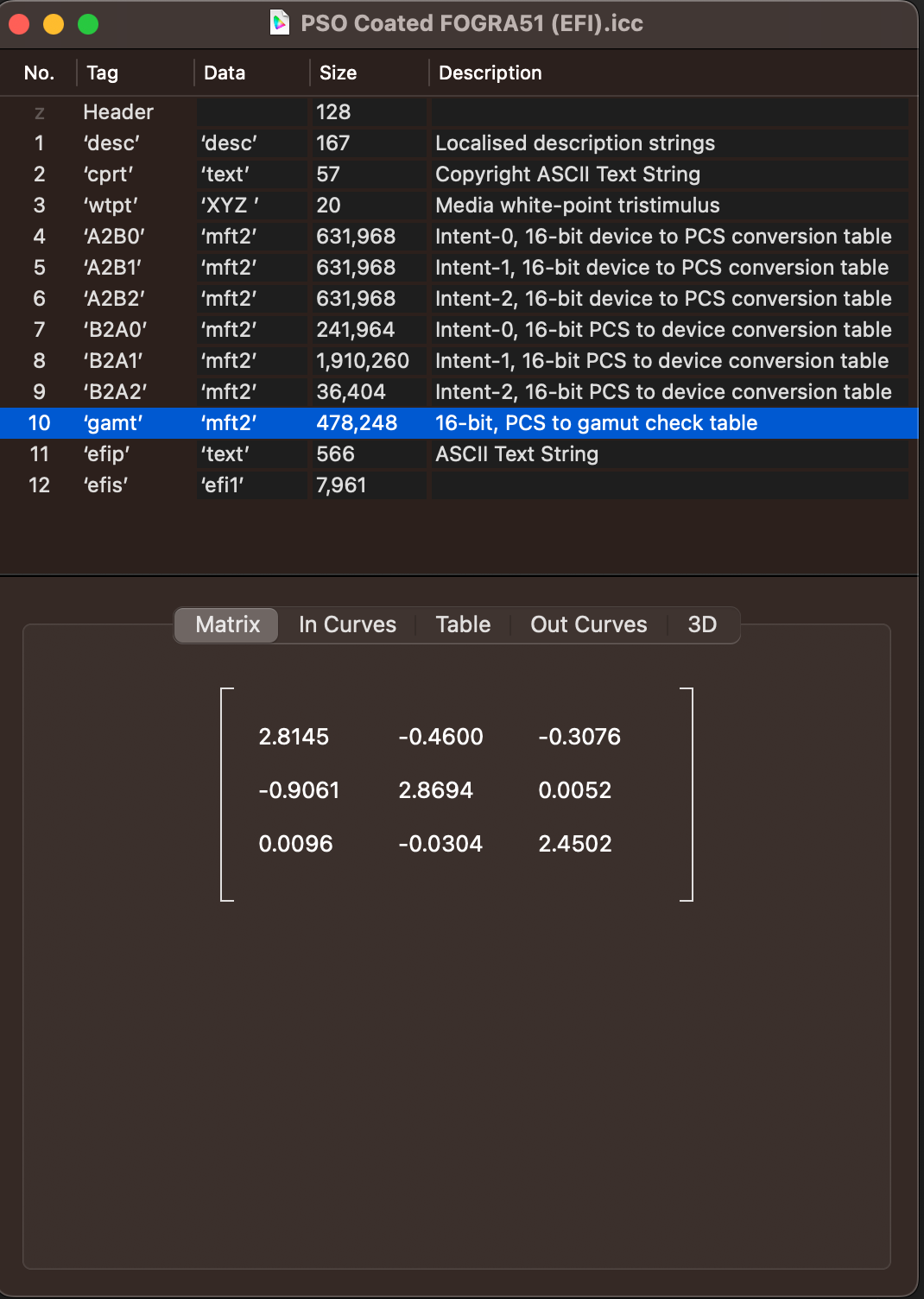Select the 'cprt' copyright text row
The image size is (924, 1299).
pyautogui.click(x=345, y=174)
